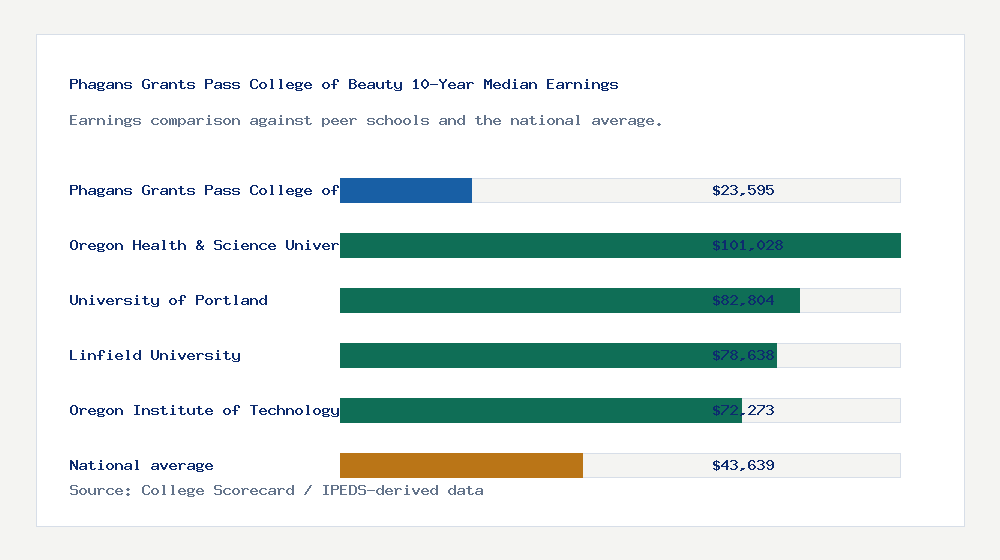Image resolution: width=1000 pixels, height=560 pixels.
Task: Click the orange National average bar
Action: tap(461, 466)
